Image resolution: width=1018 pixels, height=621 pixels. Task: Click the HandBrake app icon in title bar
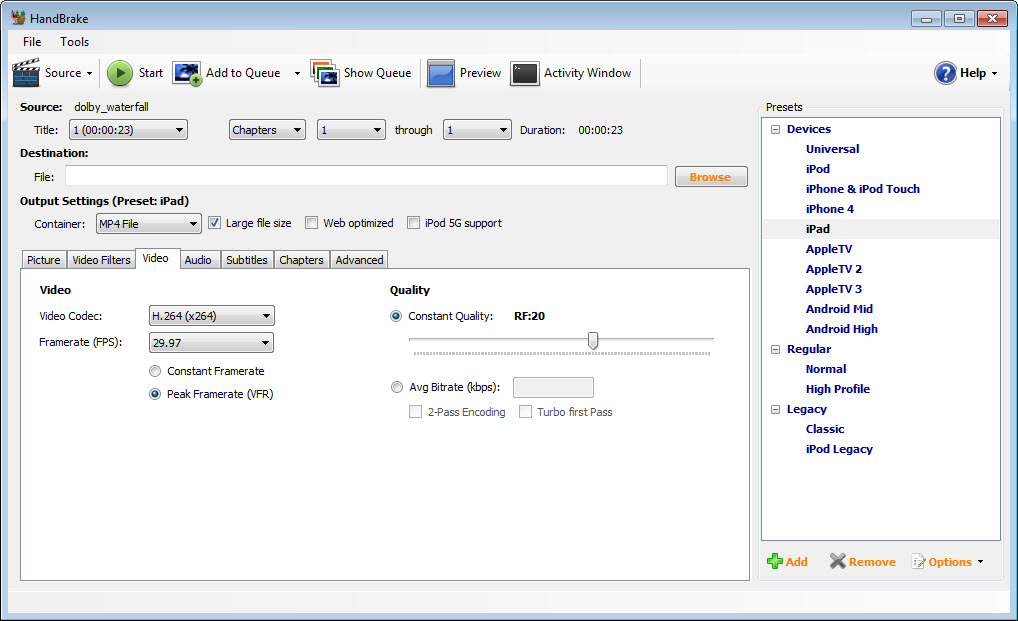click(18, 18)
